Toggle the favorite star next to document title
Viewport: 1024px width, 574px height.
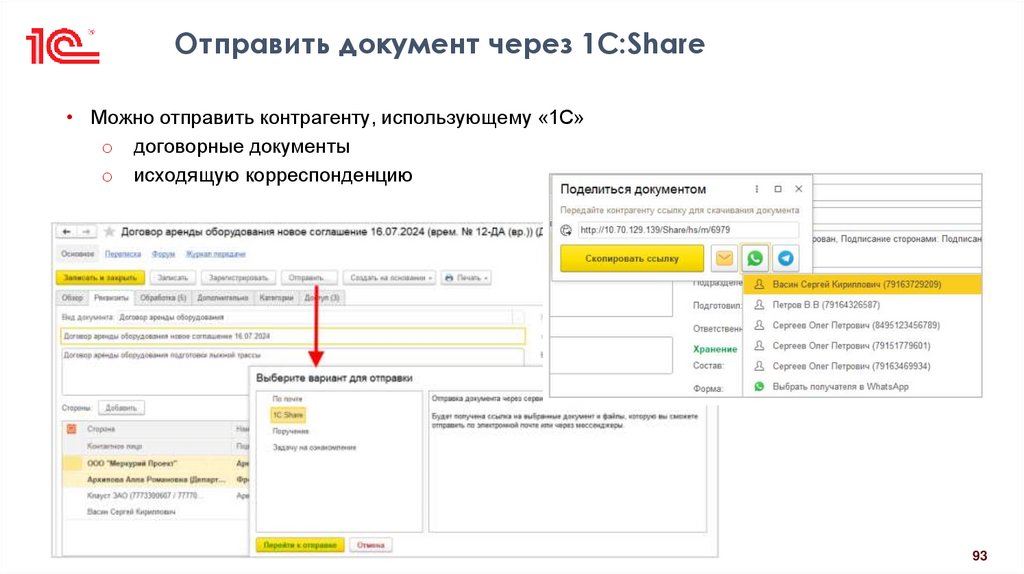pyautogui.click(x=109, y=232)
